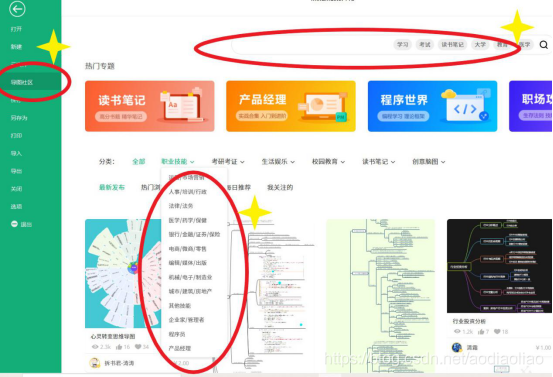Screen dimensions: 553x377
Task: Switch to the 每日推荐 tab
Action: [238, 187]
